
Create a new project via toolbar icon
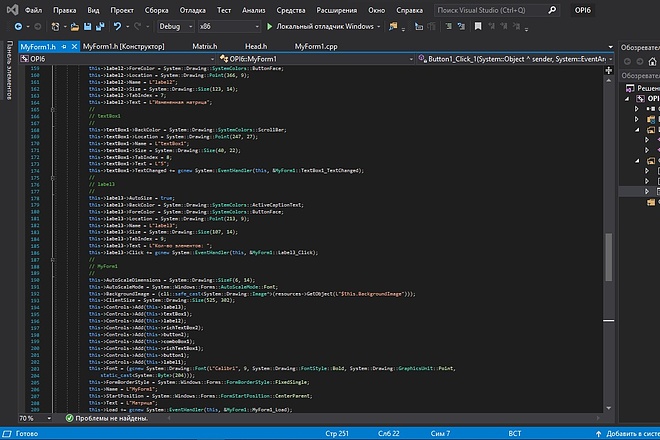(x=55, y=27)
